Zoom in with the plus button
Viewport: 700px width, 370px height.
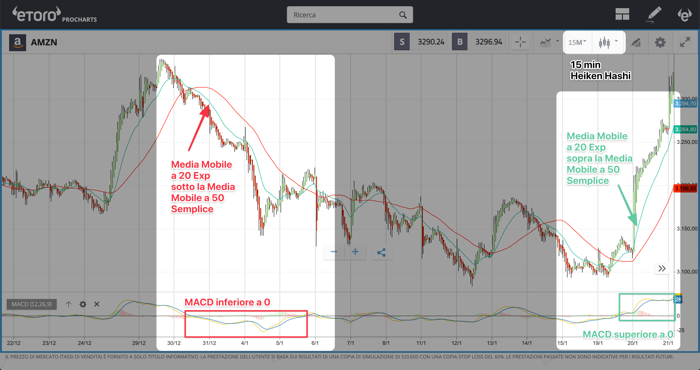click(x=355, y=252)
